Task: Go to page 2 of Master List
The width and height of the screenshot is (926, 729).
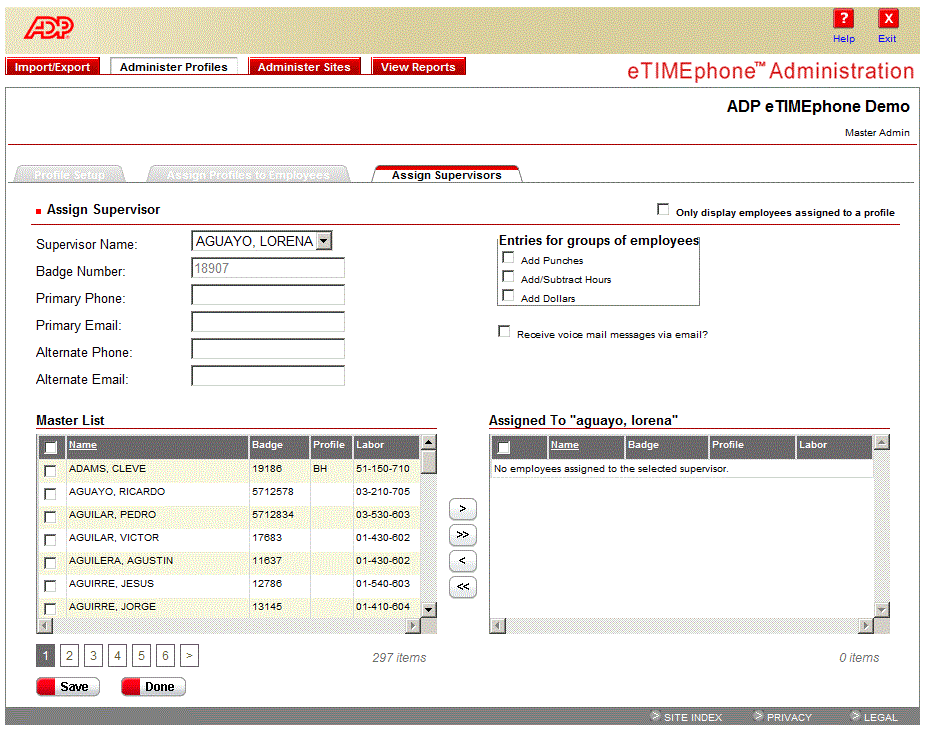Action: (69, 655)
